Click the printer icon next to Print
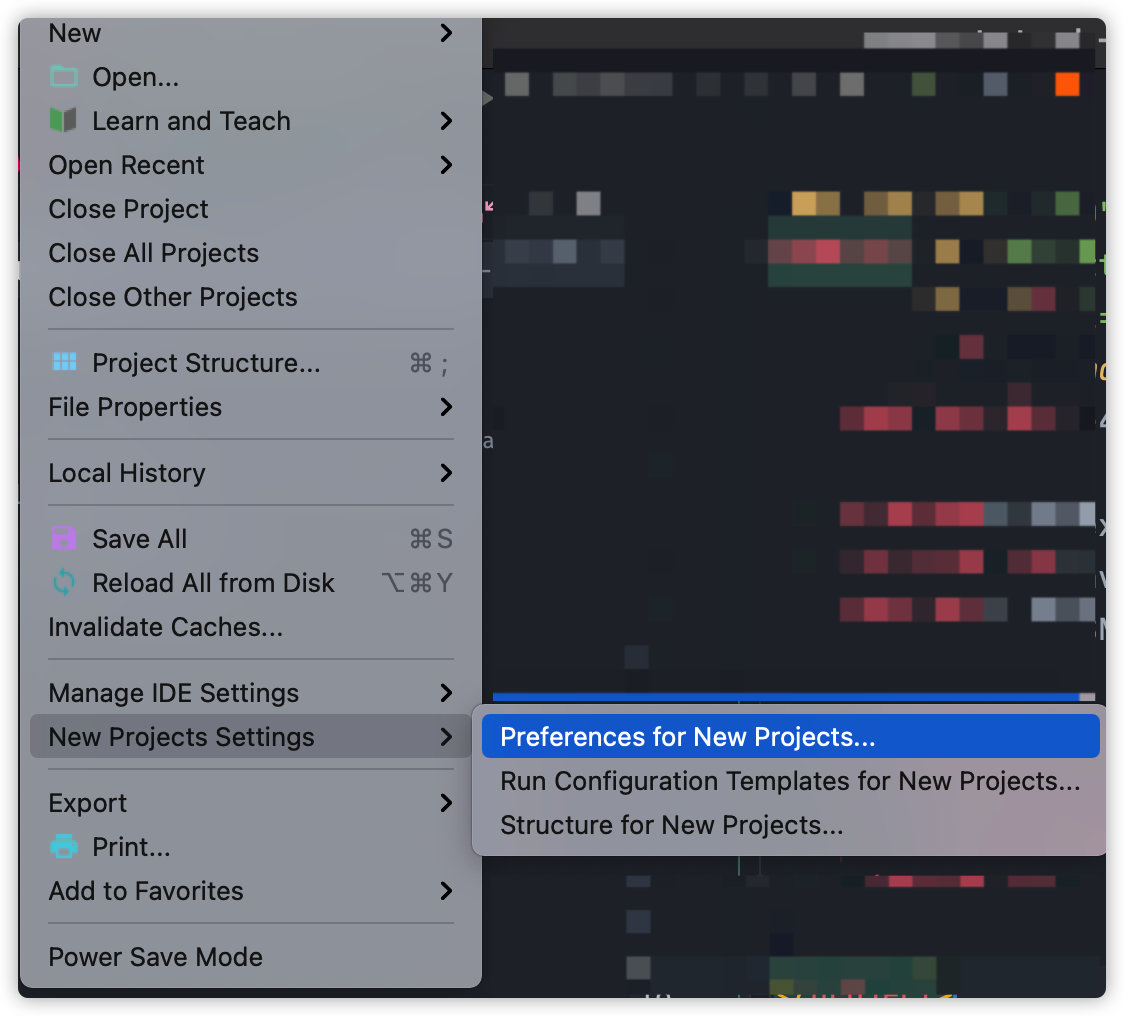The image size is (1124, 1016). pos(64,847)
